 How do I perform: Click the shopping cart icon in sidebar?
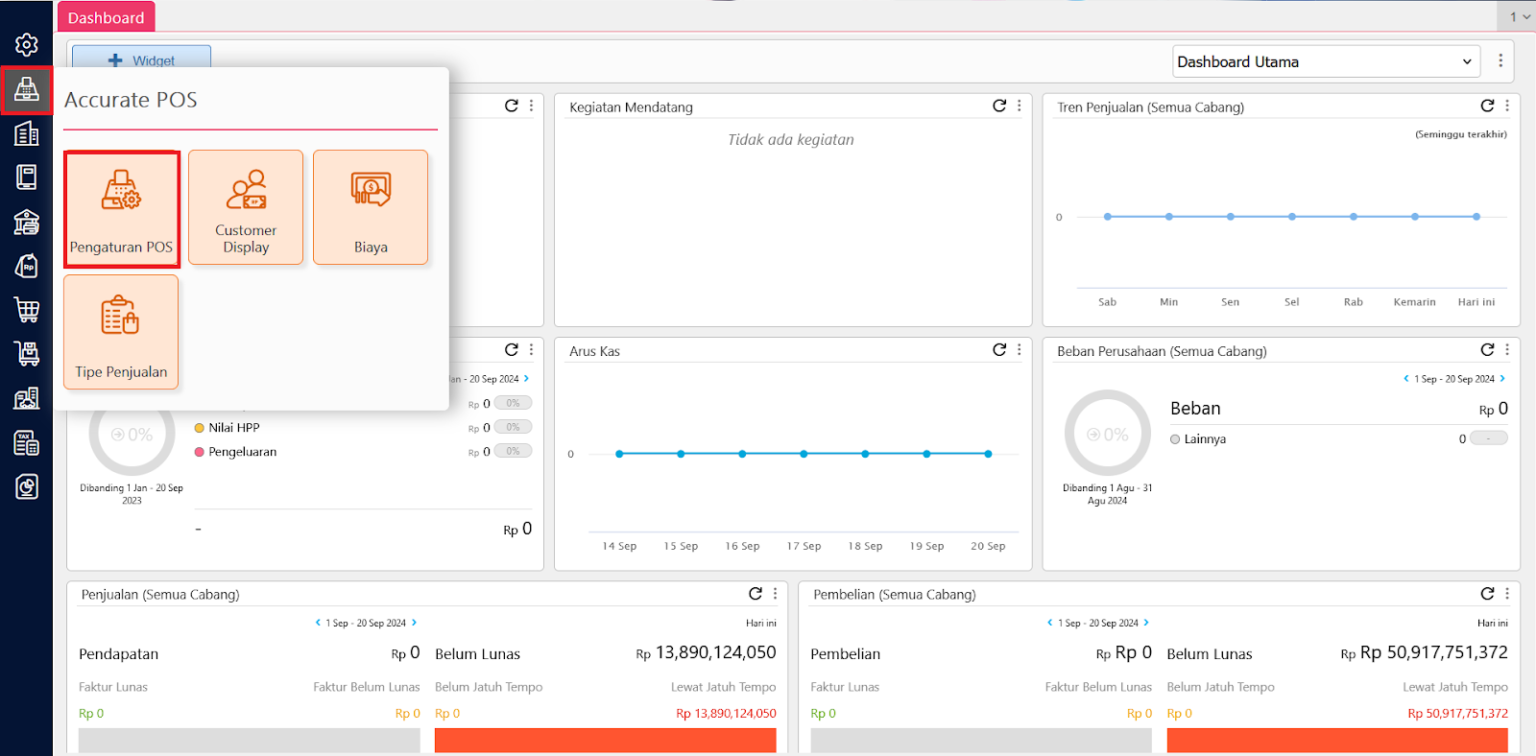[27, 309]
